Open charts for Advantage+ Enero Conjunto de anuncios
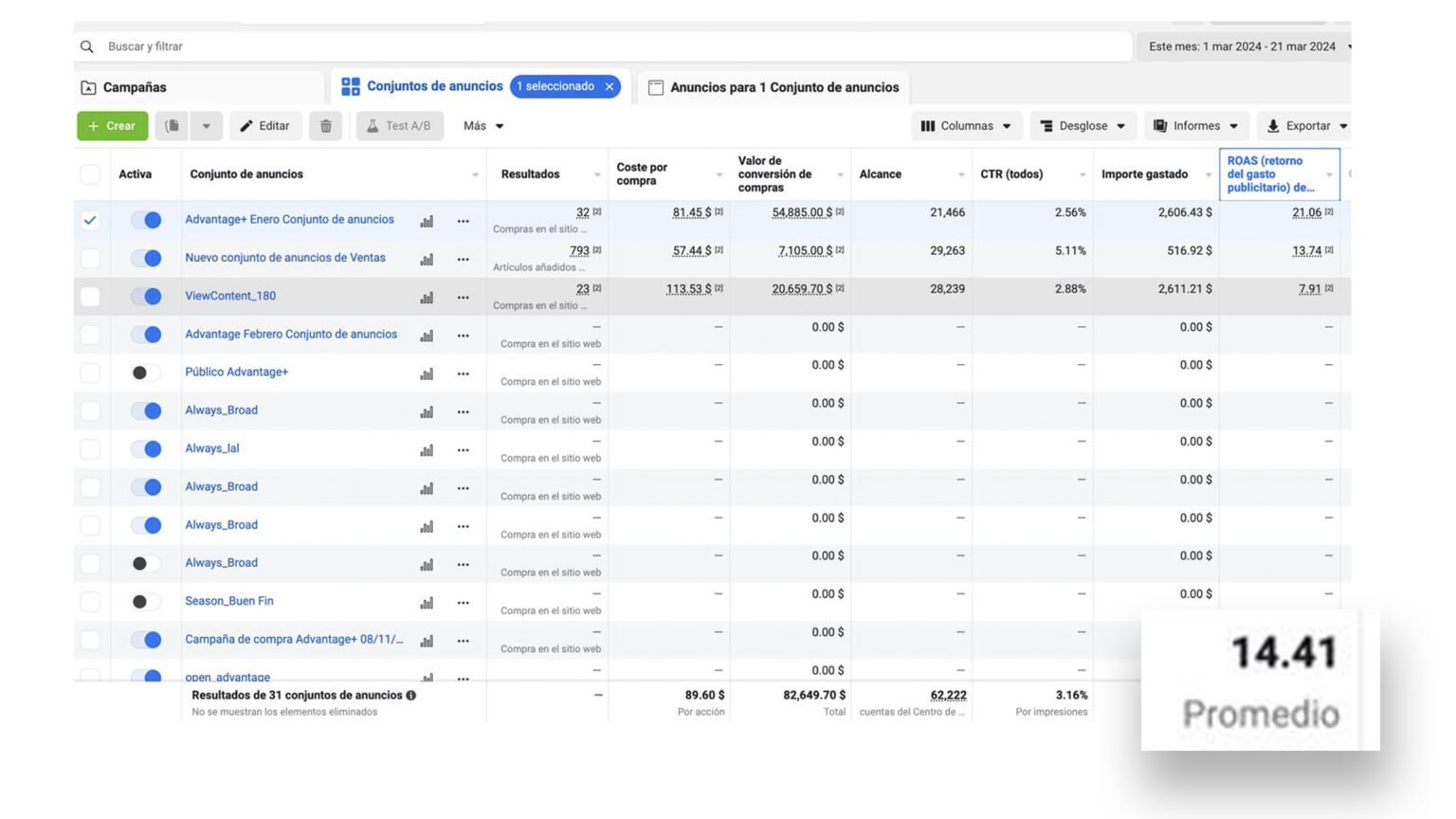 click(427, 221)
